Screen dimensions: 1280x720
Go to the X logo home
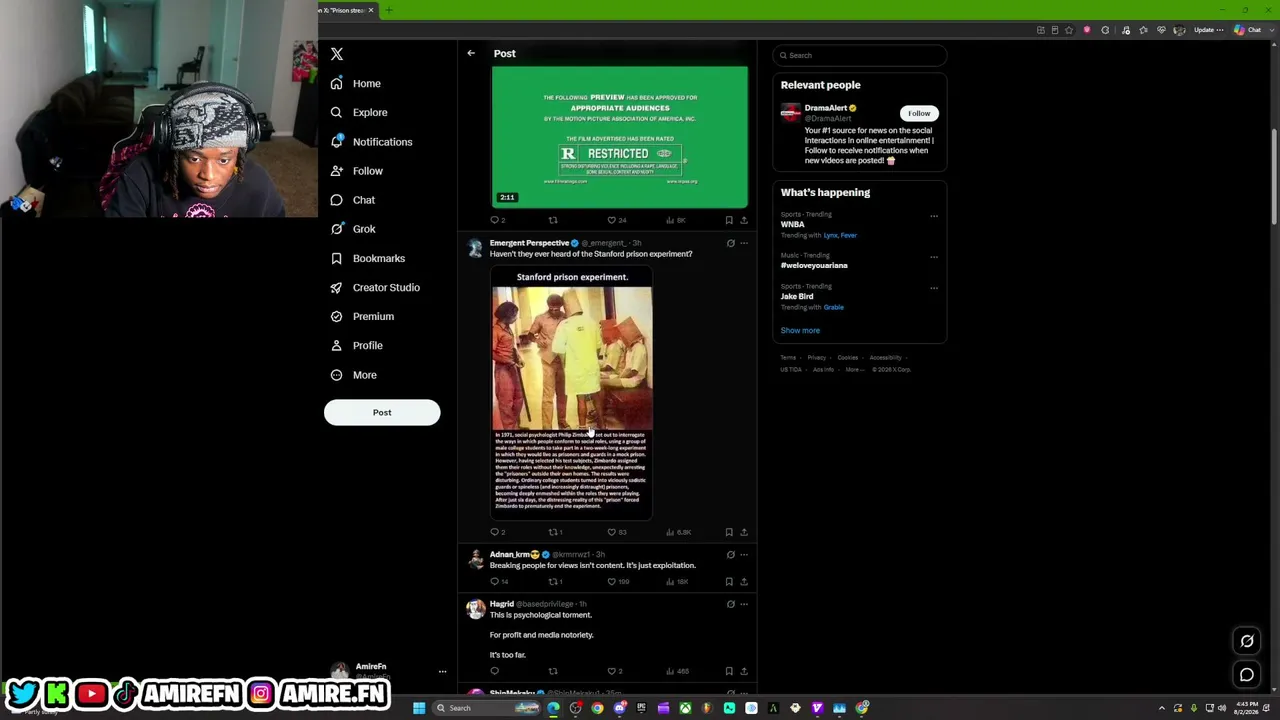tap(337, 54)
